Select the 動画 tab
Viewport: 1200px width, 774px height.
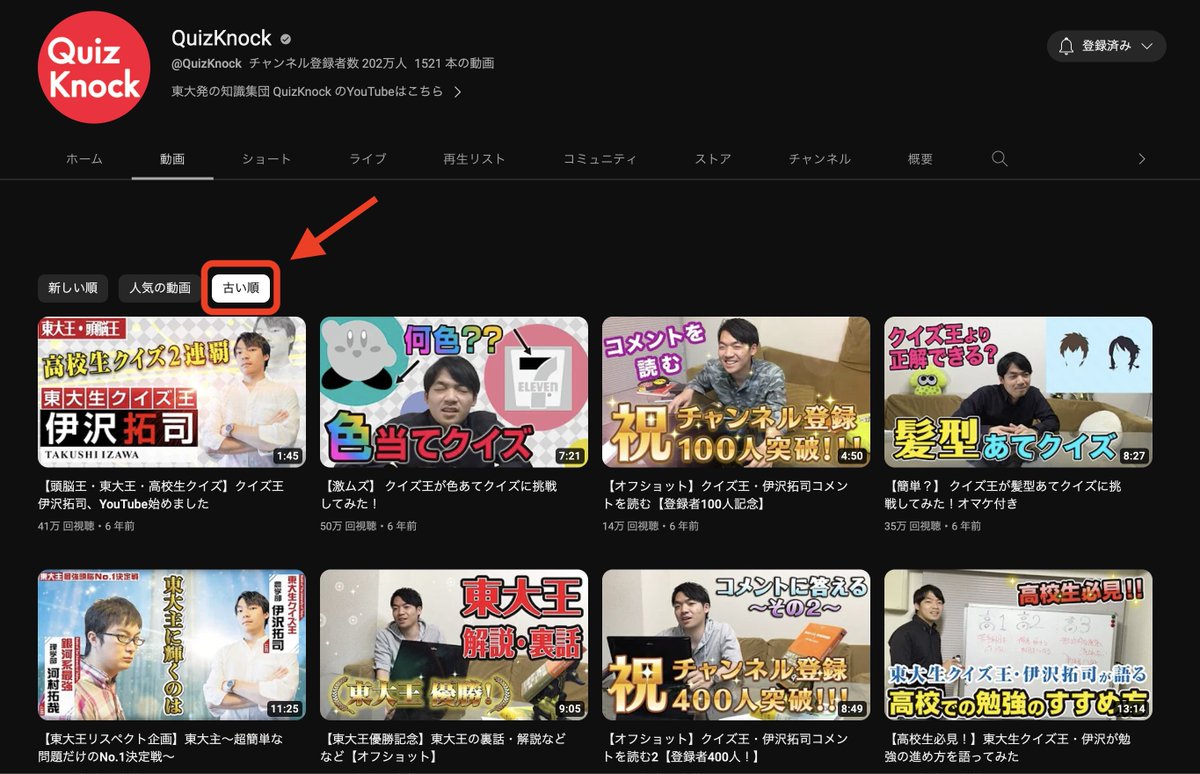172,159
